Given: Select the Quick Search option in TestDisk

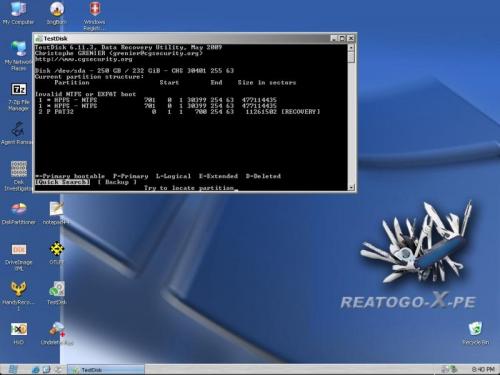Looking at the screenshot, I should click(62, 182).
